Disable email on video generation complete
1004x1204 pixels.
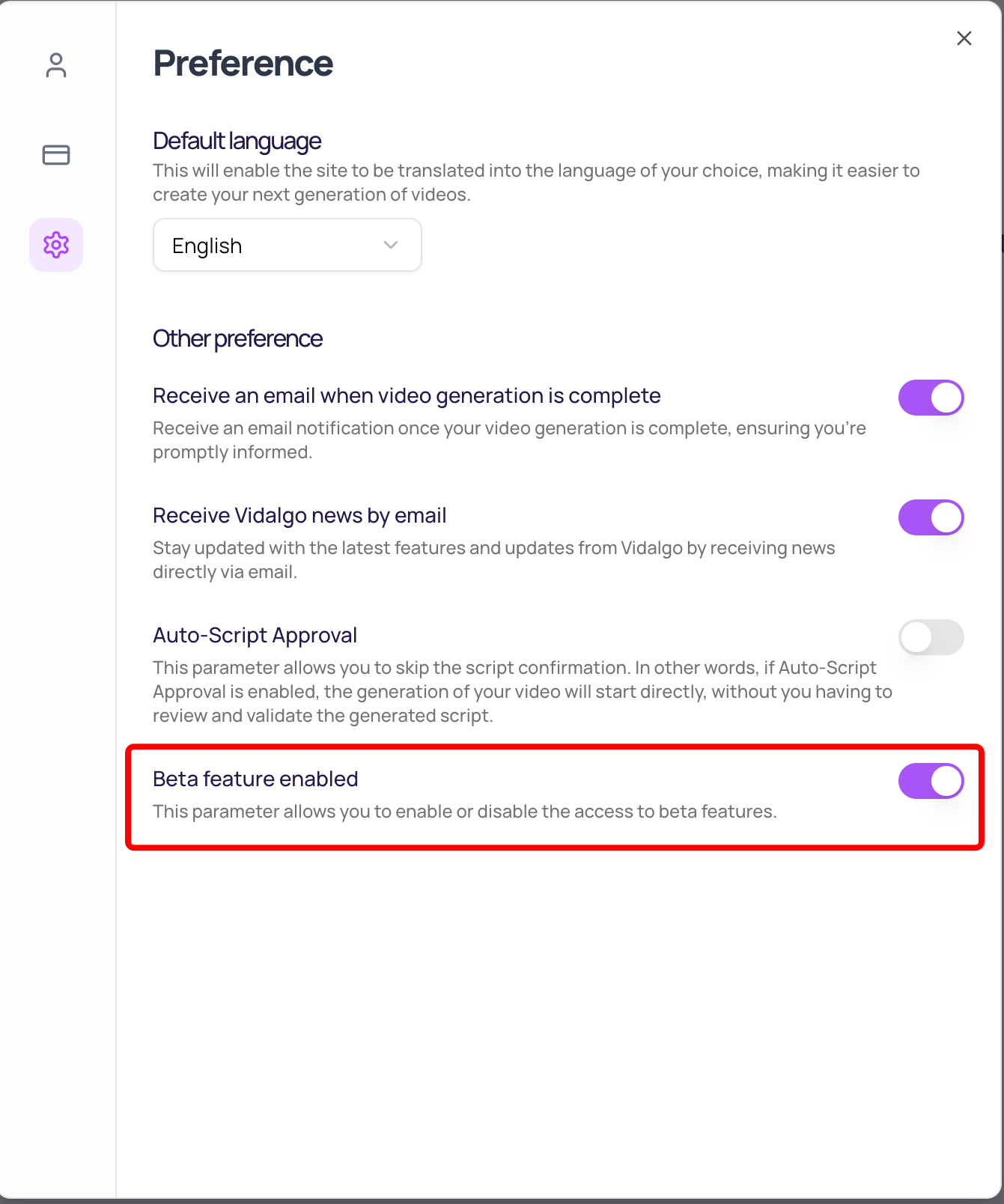point(931,398)
